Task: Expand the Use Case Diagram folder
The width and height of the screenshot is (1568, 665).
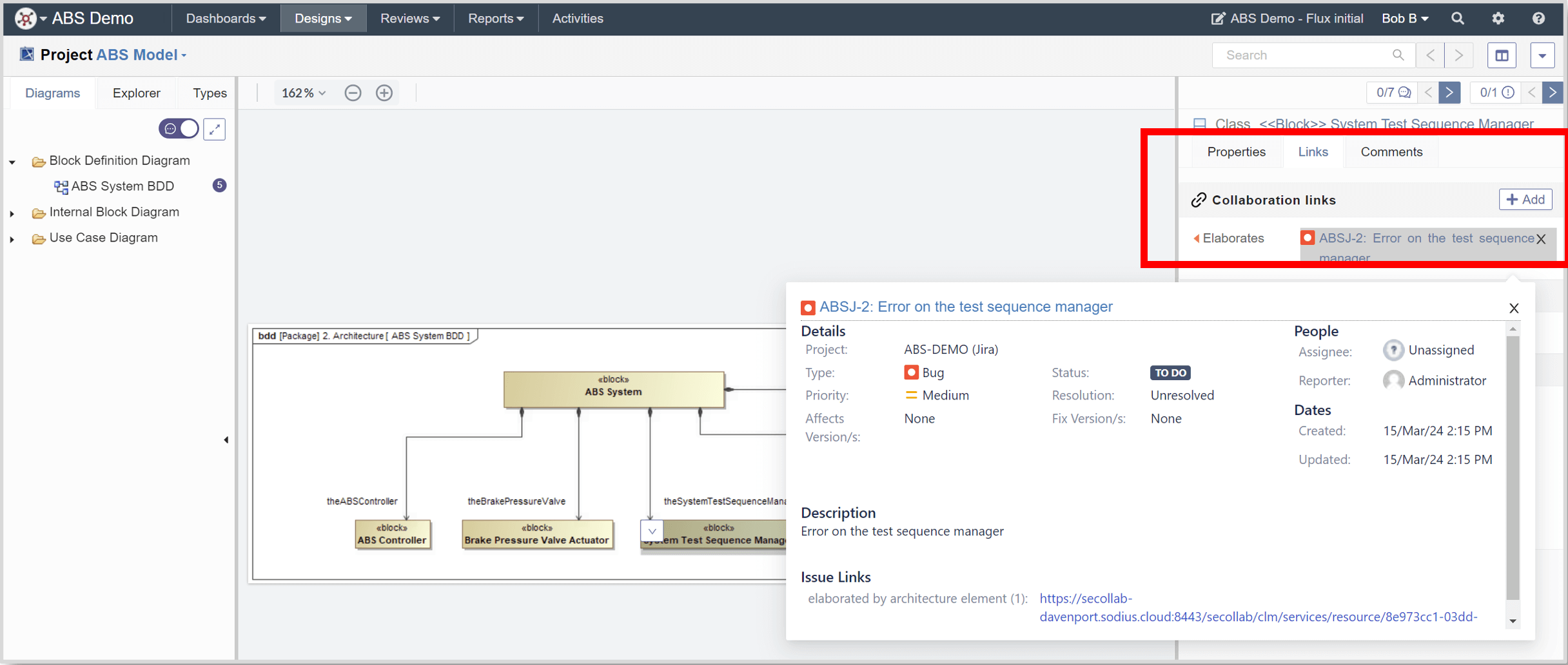Action: point(12,238)
